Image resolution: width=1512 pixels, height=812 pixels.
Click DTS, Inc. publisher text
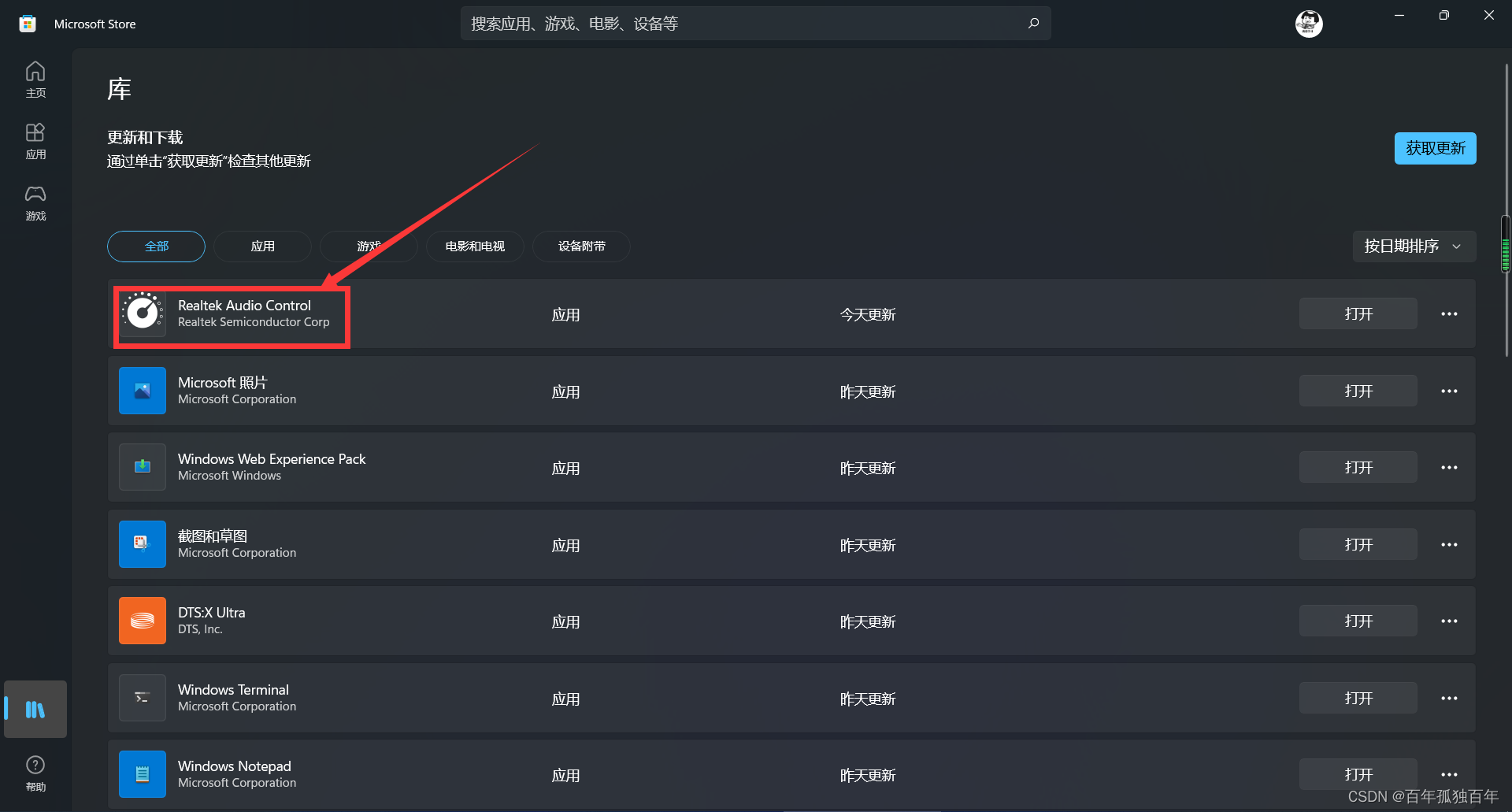click(200, 629)
